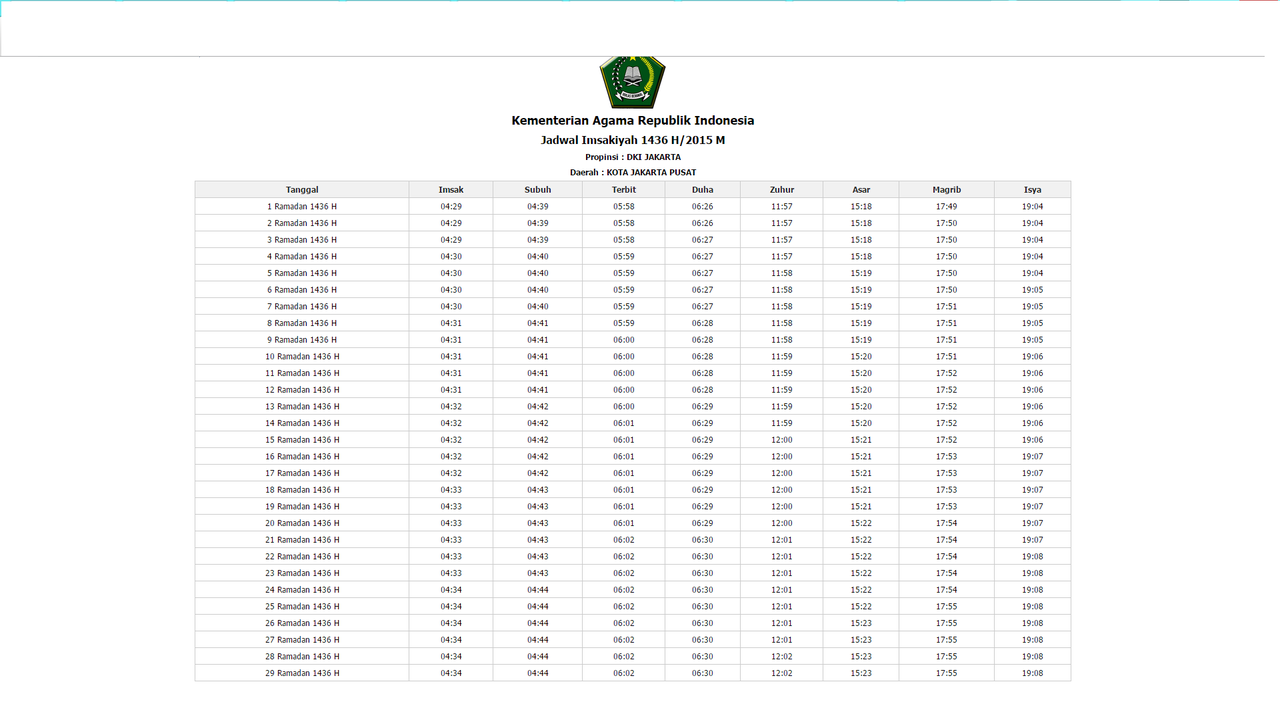Select the '5 Ramadan 1436 H' row label
Viewport: 1280px width, 720px height.
click(x=302, y=273)
